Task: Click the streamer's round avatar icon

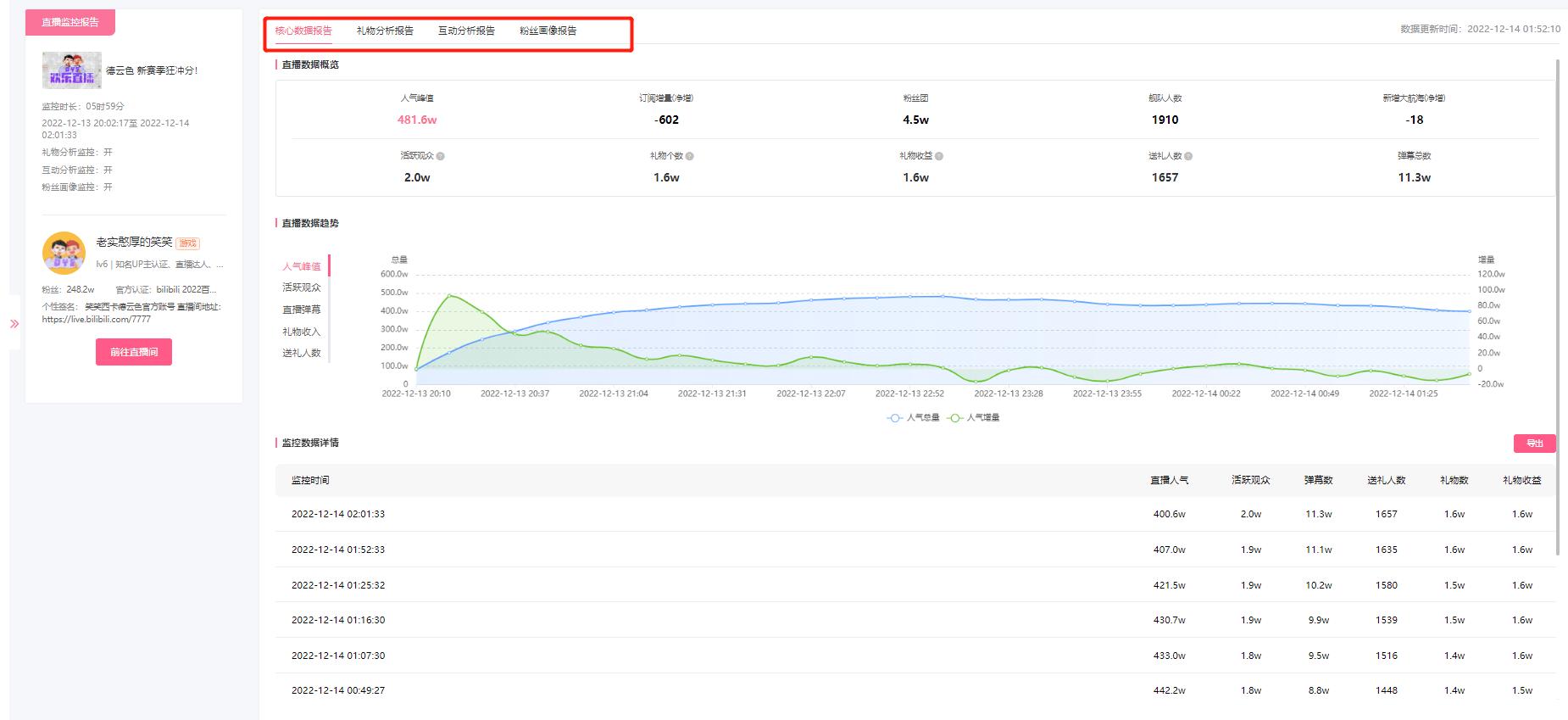Action: 64,253
